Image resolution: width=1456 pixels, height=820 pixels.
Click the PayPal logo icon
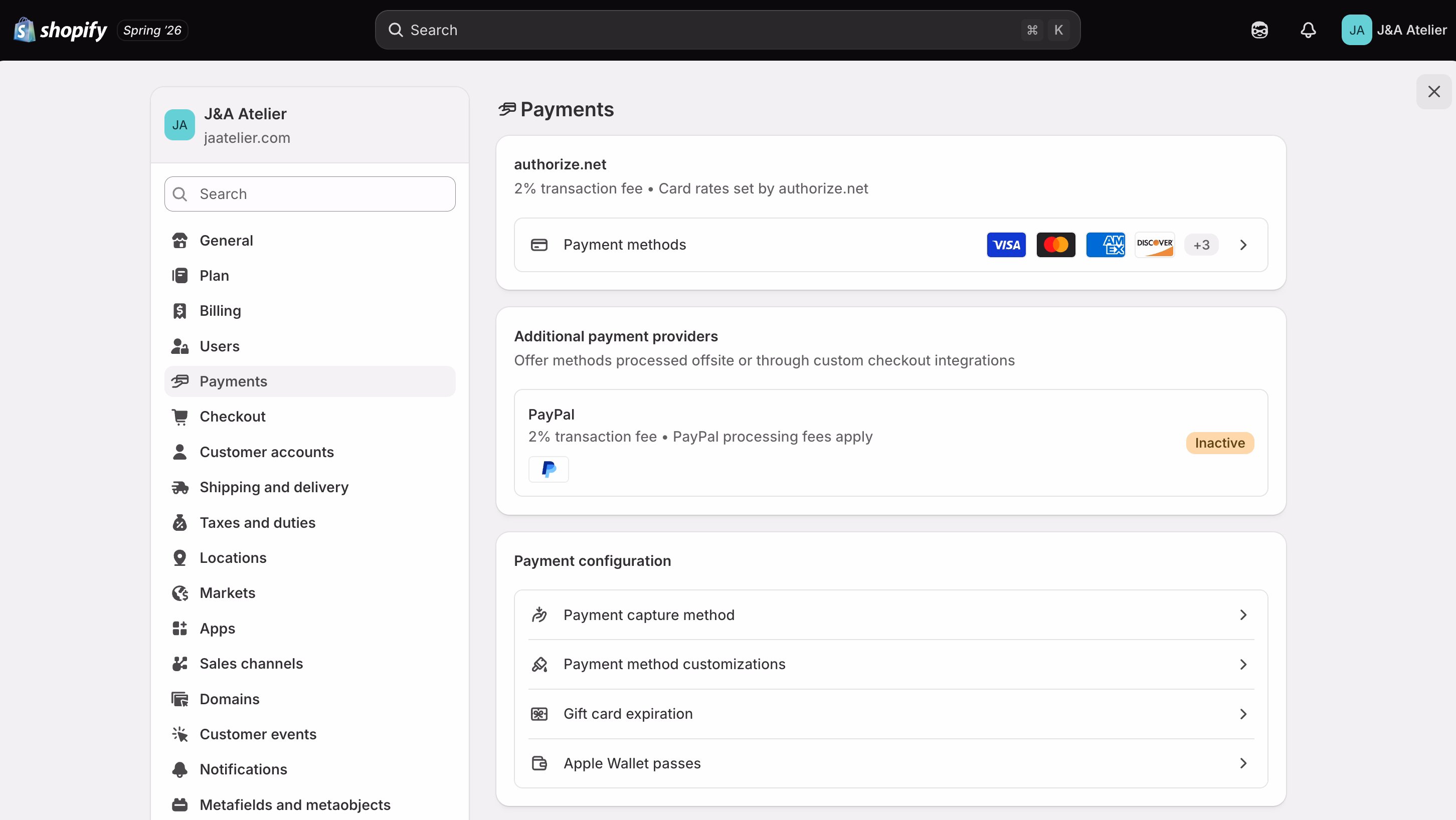pyautogui.click(x=549, y=469)
